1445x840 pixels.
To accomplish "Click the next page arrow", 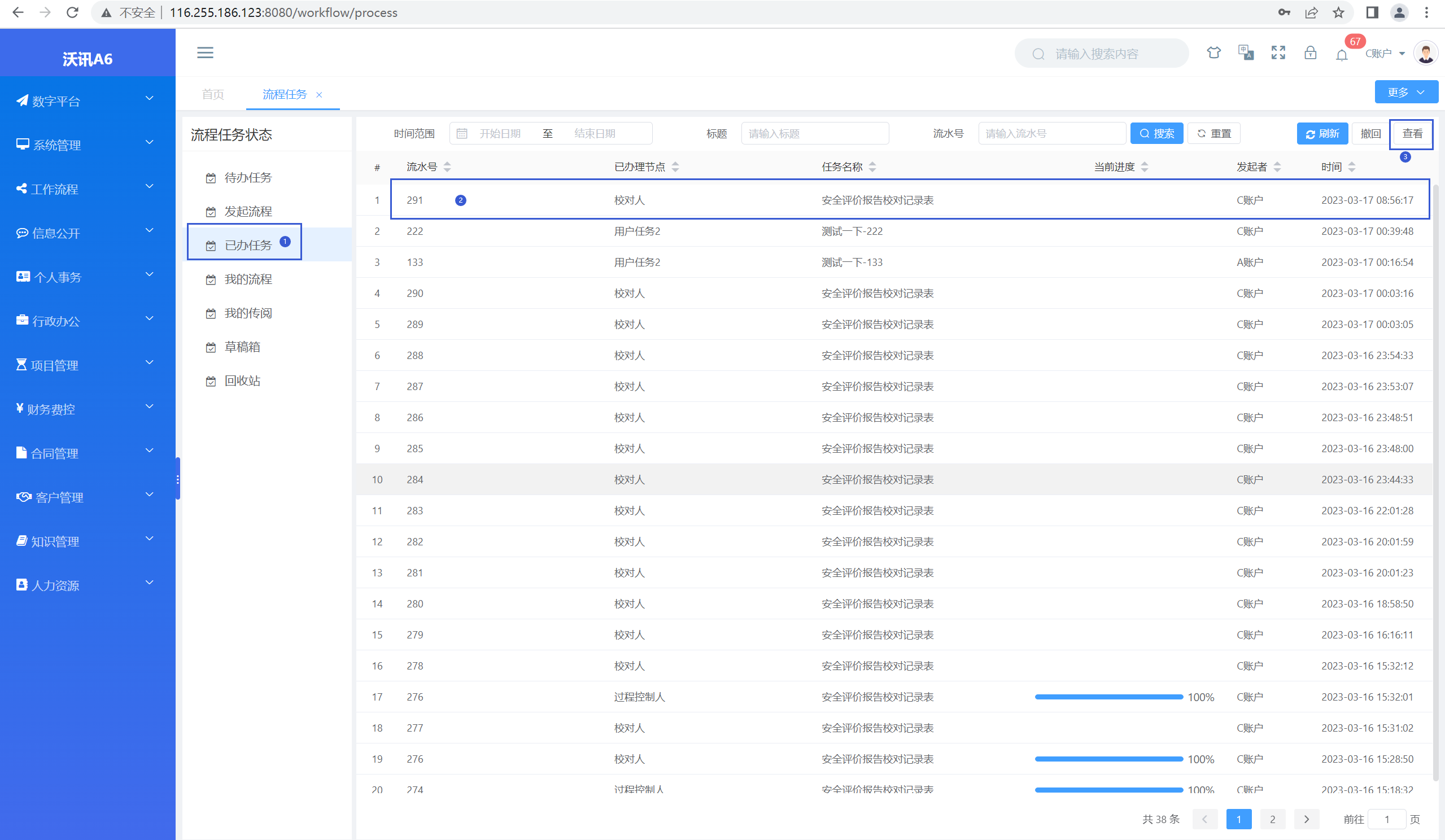I will coord(1307,819).
